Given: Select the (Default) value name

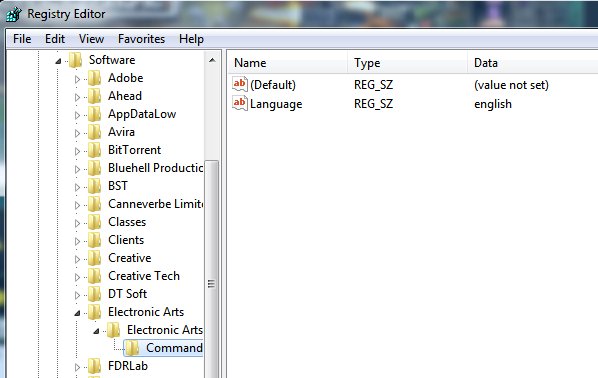Looking at the screenshot, I should pos(273,85).
